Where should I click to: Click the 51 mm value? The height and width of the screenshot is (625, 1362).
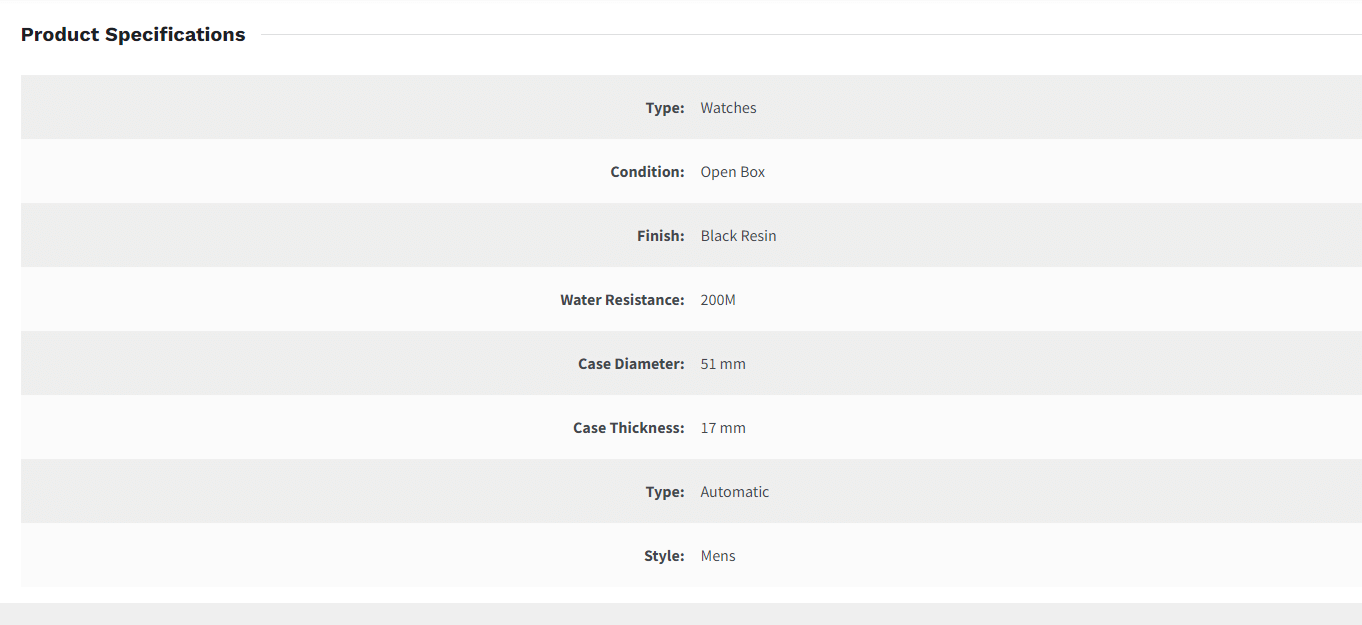(723, 364)
